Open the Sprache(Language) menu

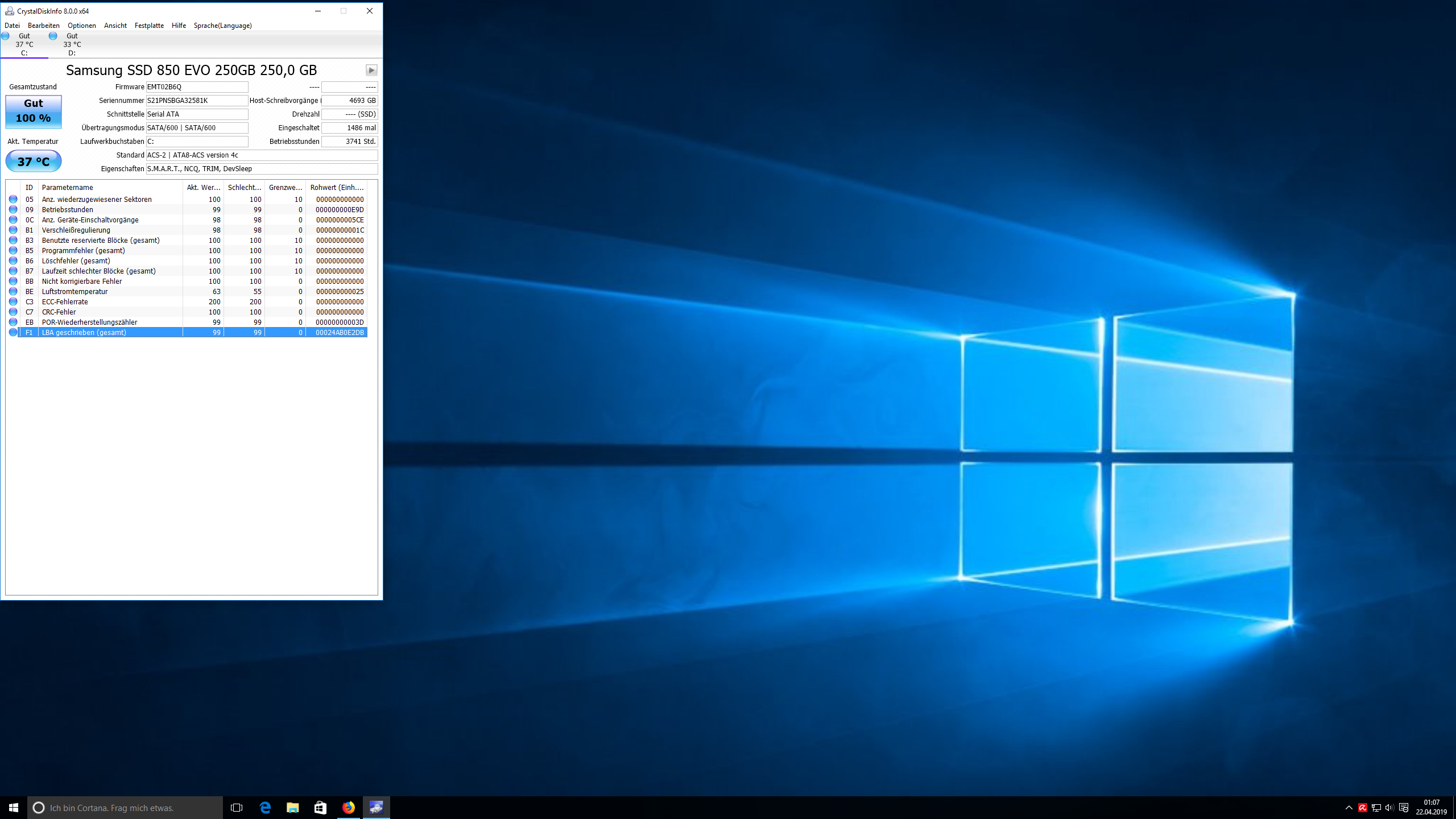(222, 26)
